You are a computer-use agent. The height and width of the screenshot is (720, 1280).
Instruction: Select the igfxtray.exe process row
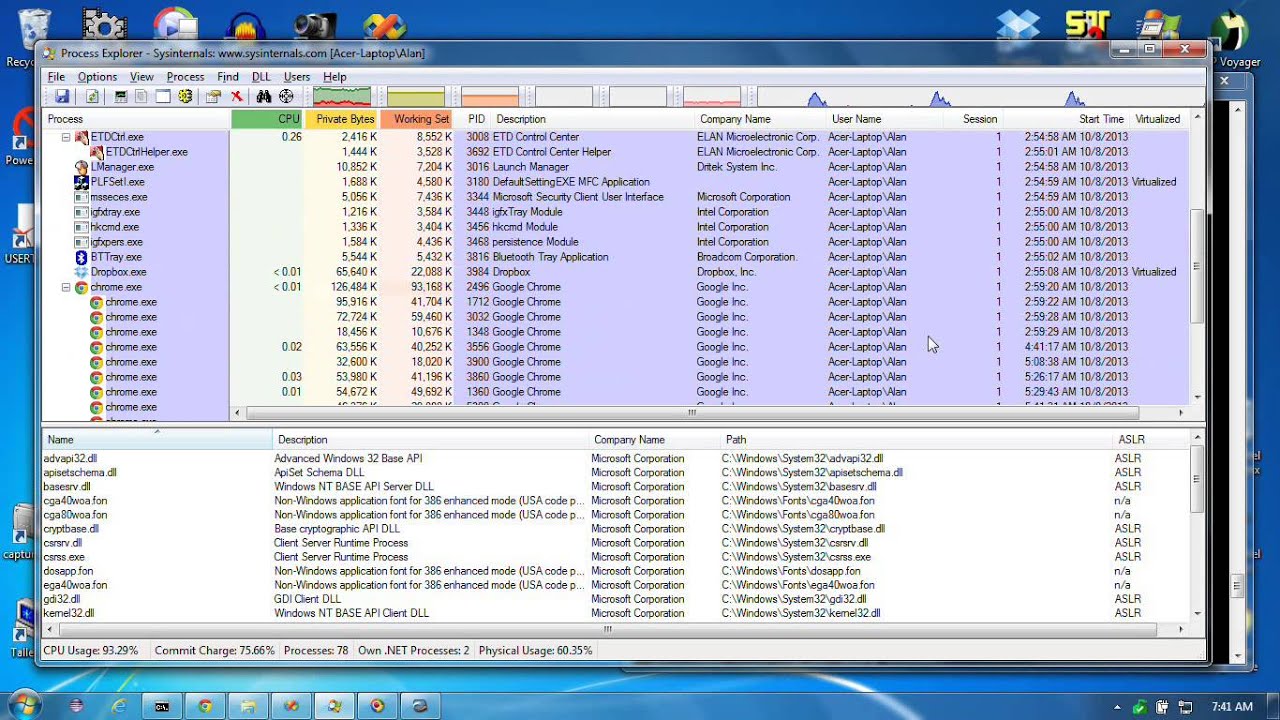point(617,212)
